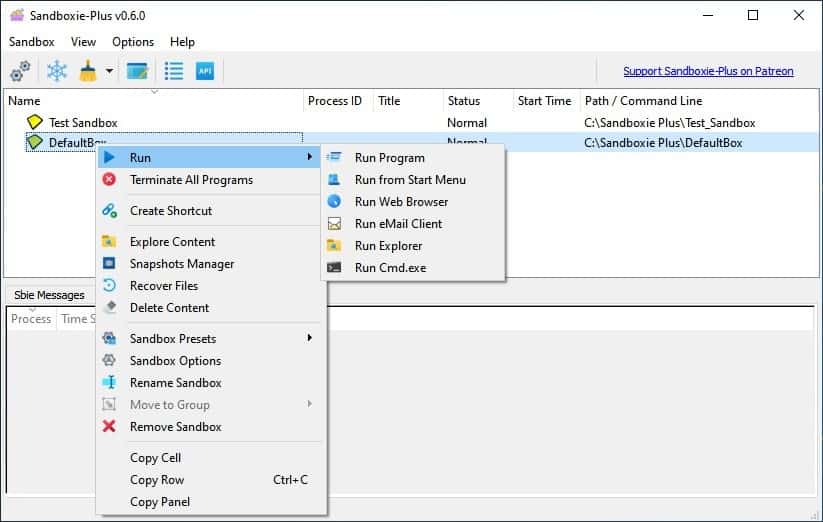Image resolution: width=823 pixels, height=522 pixels.
Task: Click the snowflake toolbar icon
Action: (57, 72)
